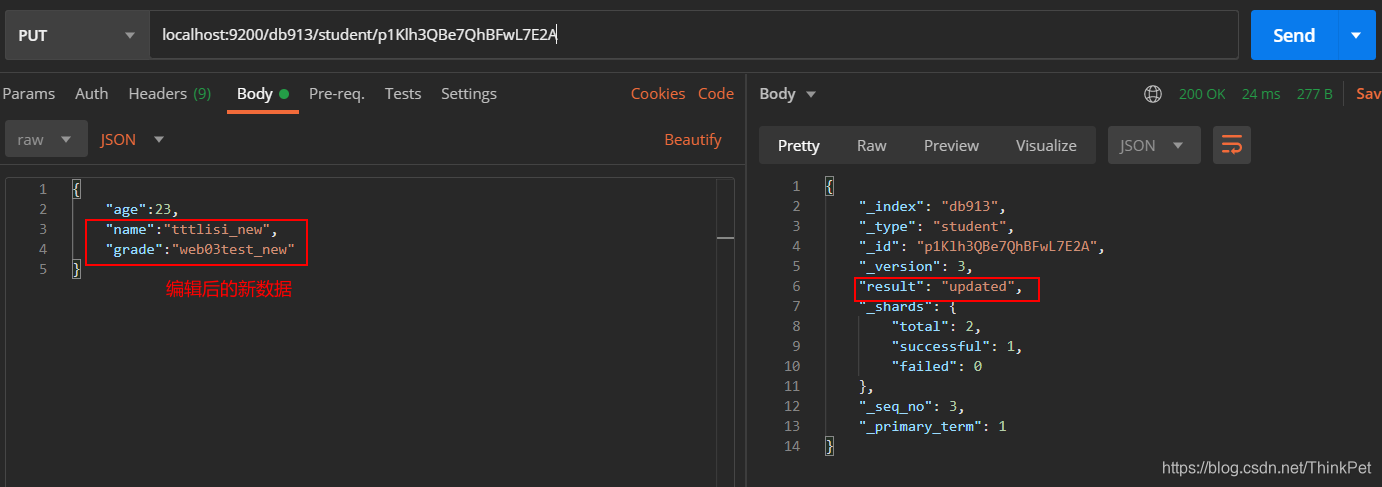Click the globe network icon
The width and height of the screenshot is (1382, 487).
(x=1153, y=94)
